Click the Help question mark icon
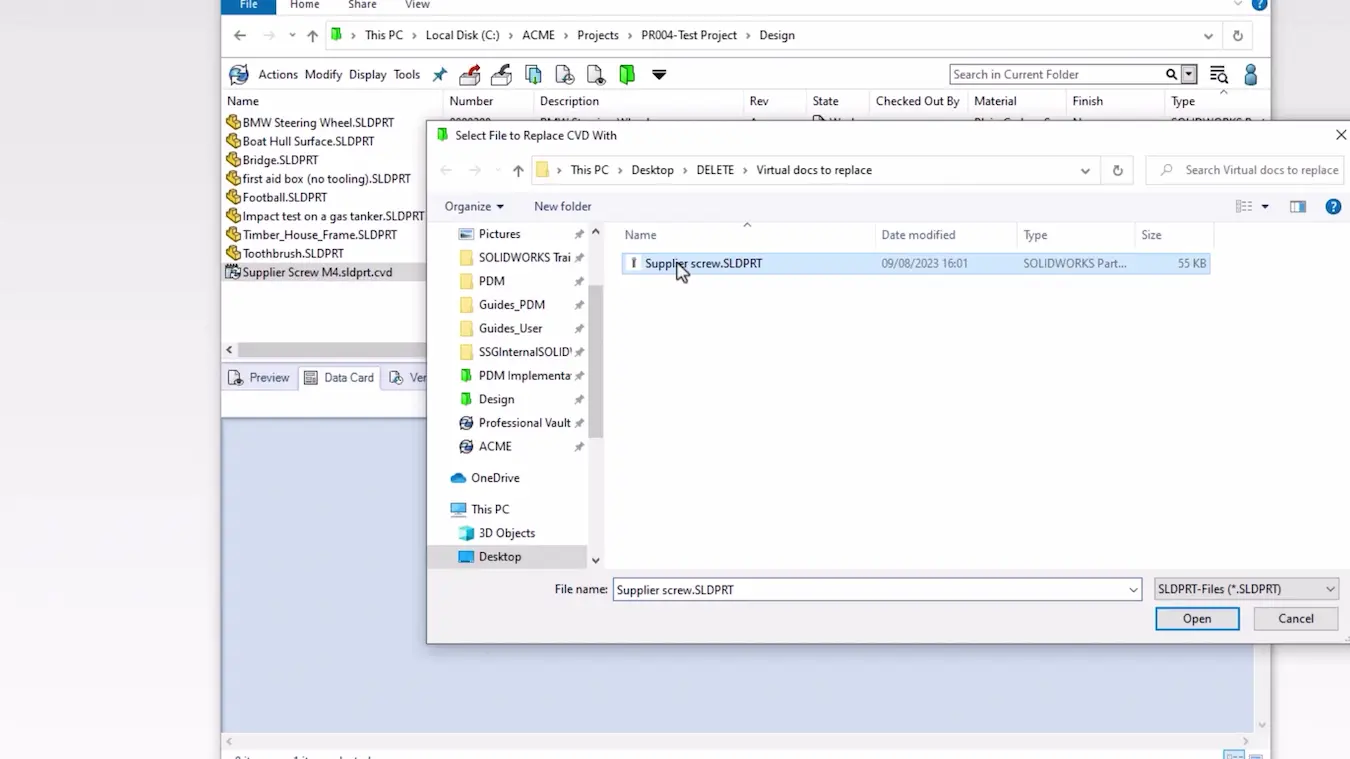 pyautogui.click(x=1332, y=206)
